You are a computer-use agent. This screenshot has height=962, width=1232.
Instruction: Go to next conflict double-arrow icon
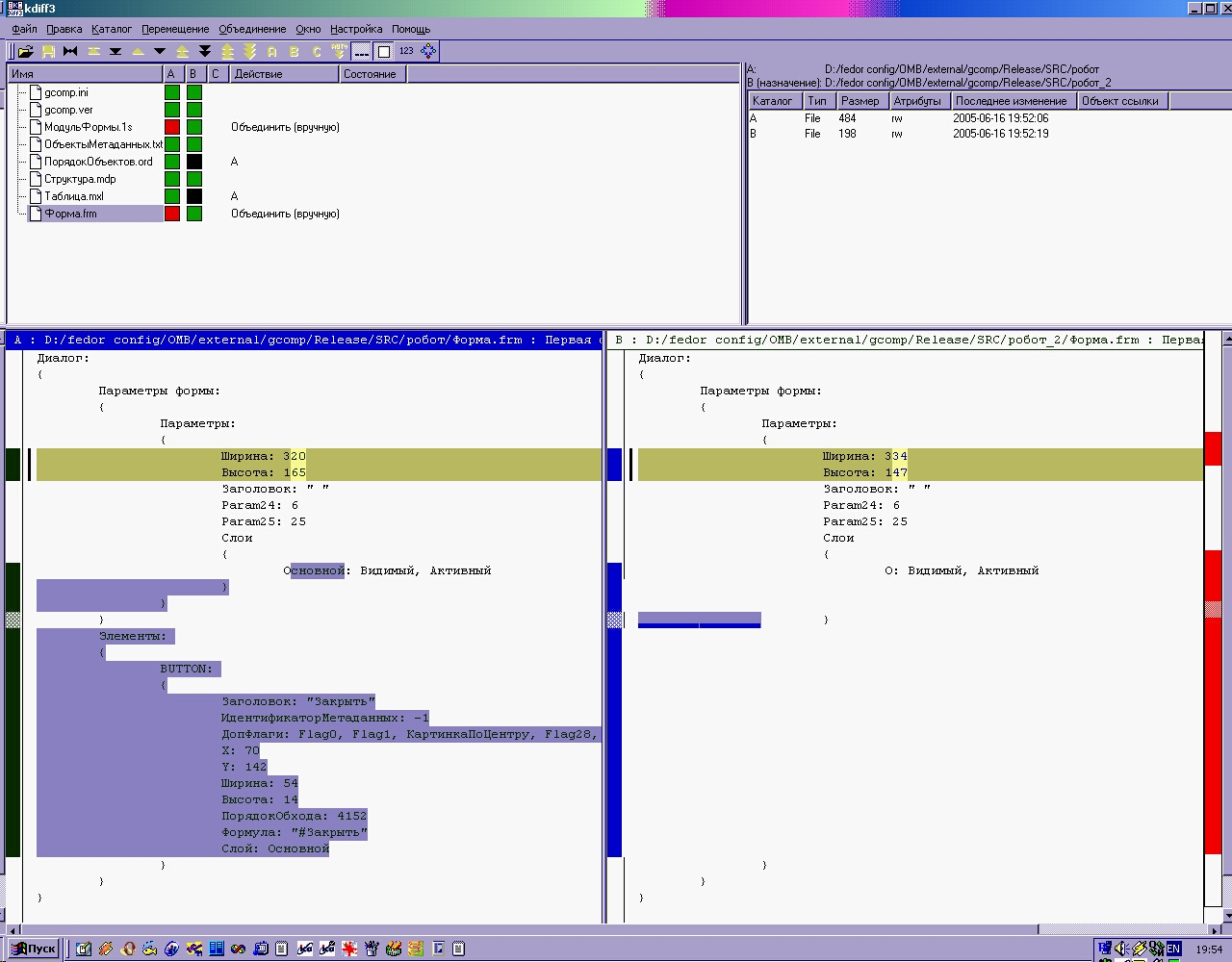(204, 51)
